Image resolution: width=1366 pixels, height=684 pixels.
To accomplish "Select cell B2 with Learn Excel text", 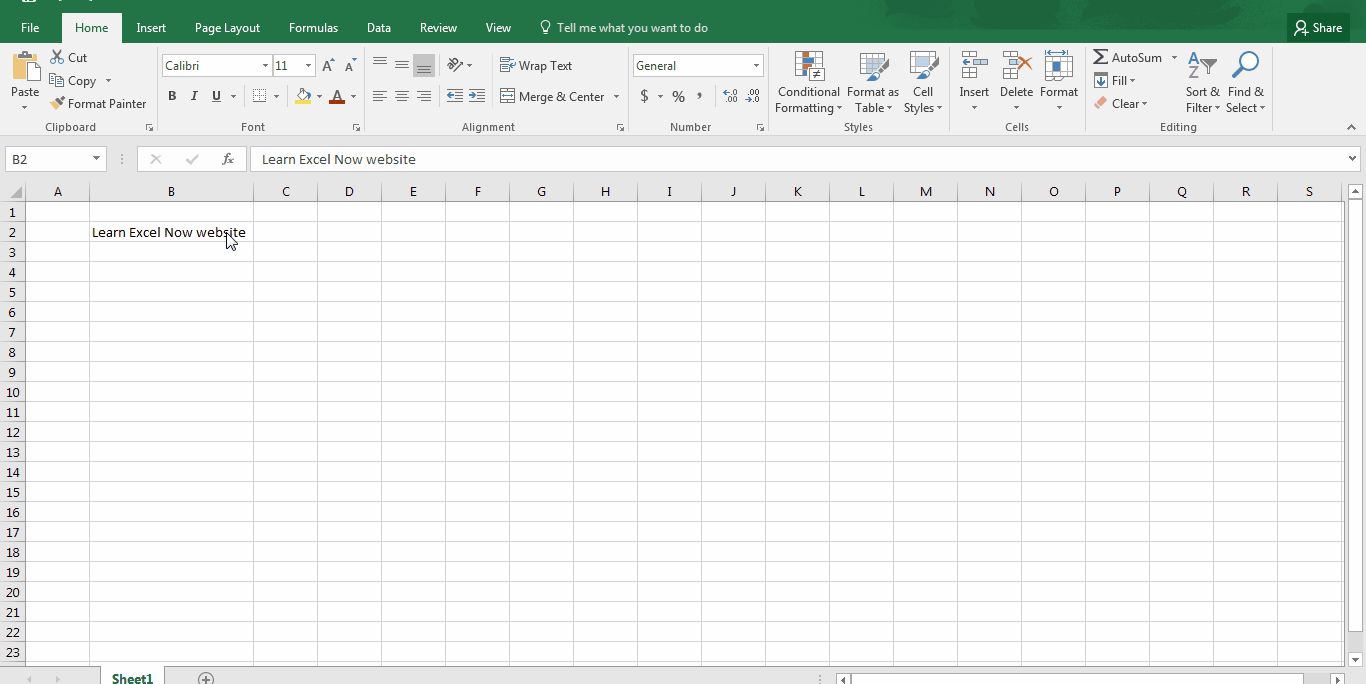I will [x=171, y=232].
